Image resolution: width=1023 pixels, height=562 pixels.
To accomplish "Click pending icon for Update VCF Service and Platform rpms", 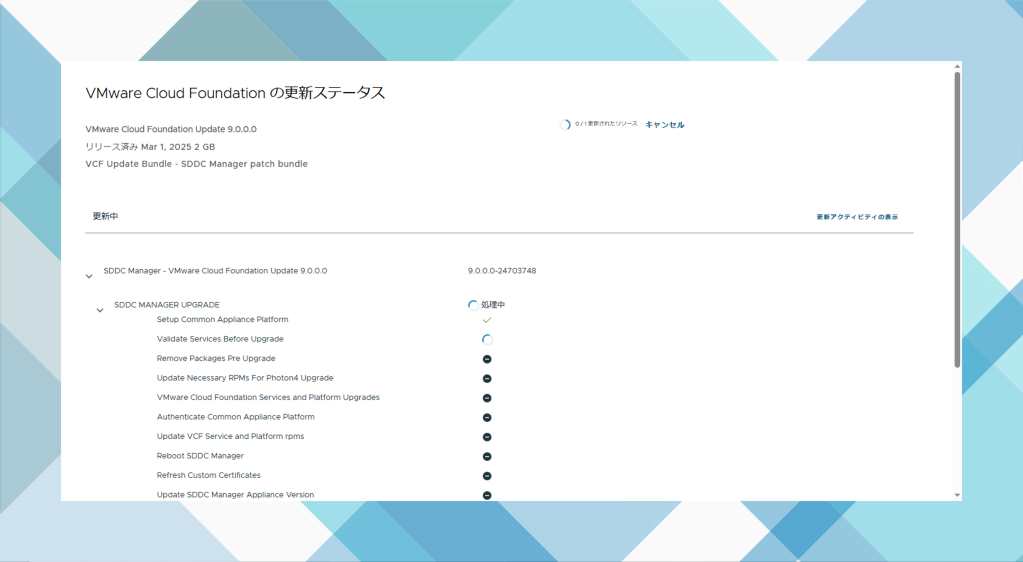I will [x=487, y=437].
